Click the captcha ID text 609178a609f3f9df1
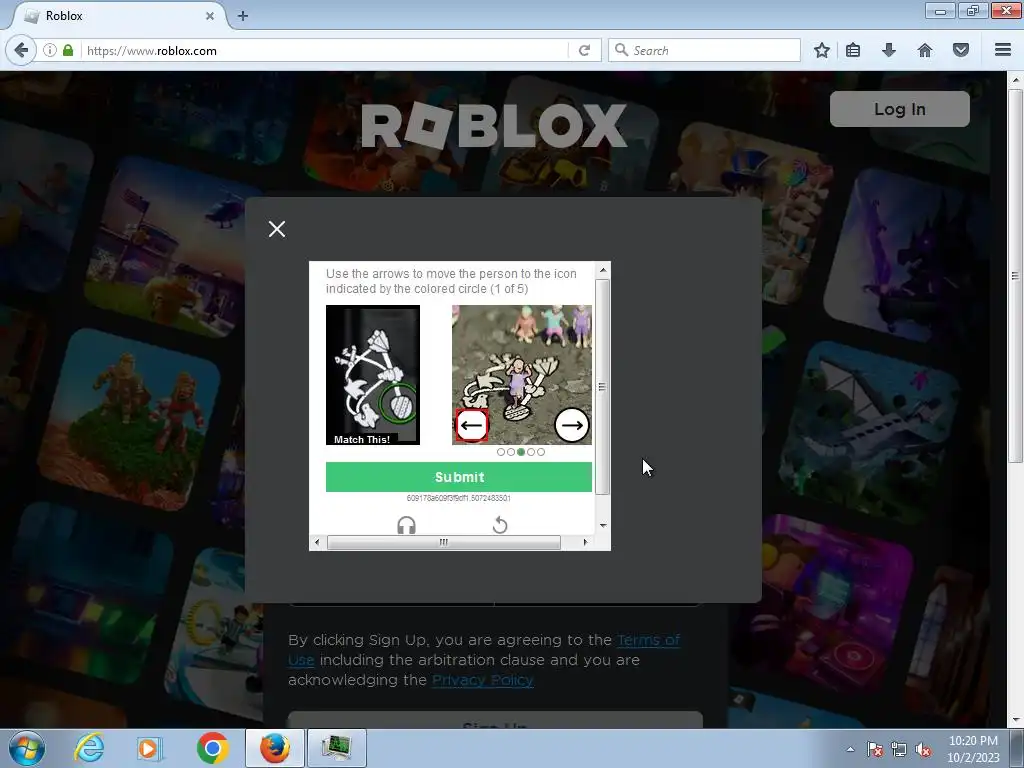 tap(458, 498)
